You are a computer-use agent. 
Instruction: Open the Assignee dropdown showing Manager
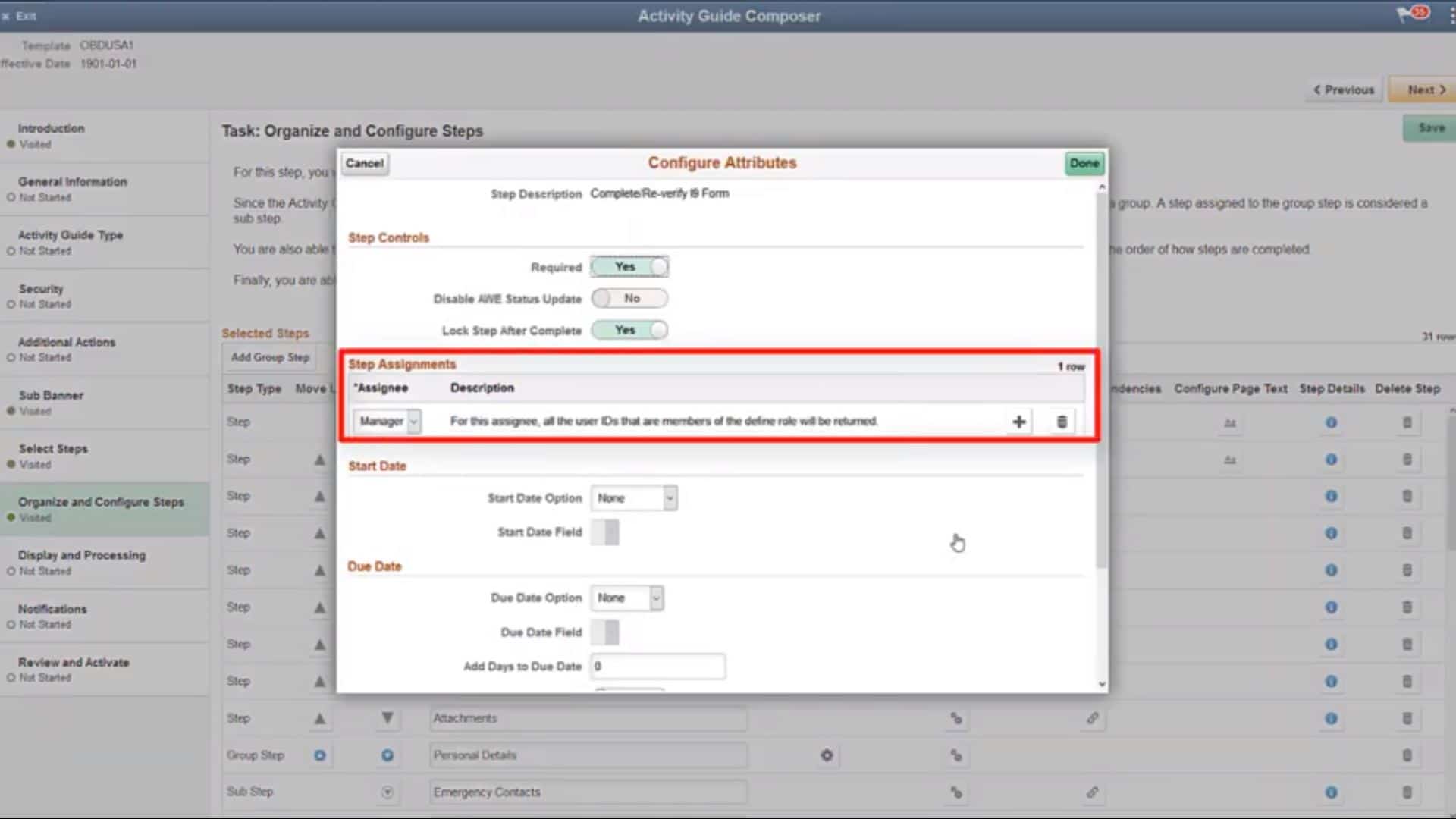(x=386, y=422)
